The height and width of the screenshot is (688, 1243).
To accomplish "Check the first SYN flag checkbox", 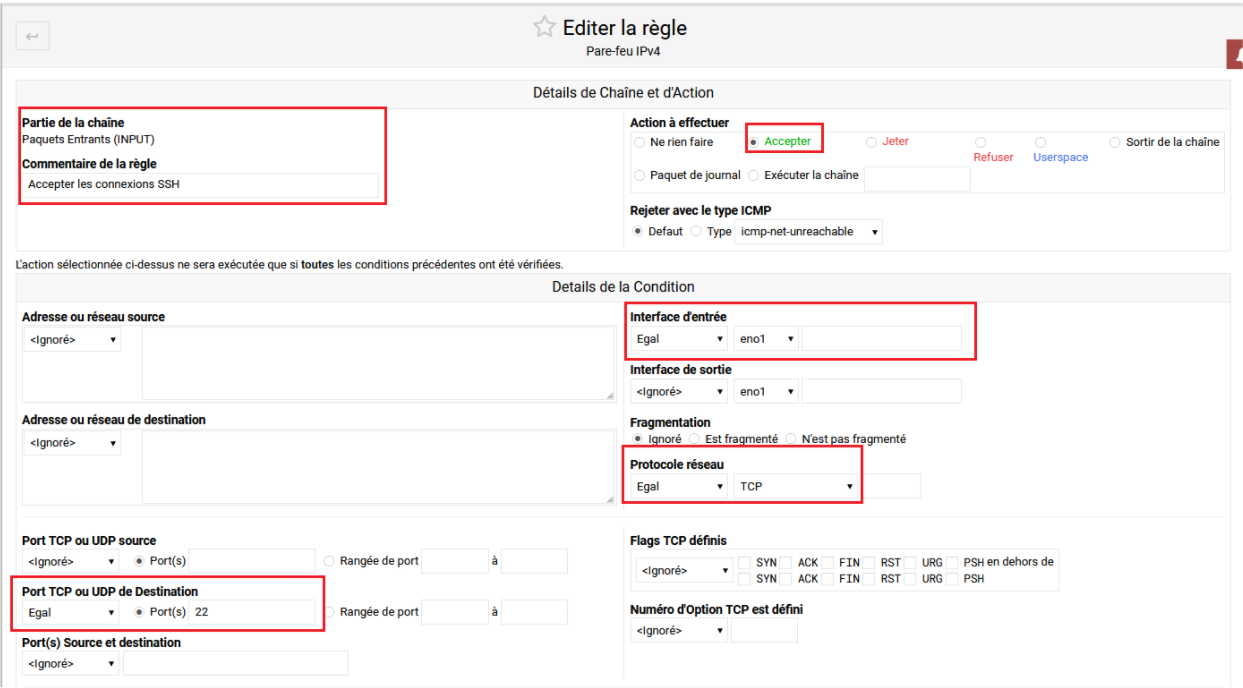I will (744, 562).
